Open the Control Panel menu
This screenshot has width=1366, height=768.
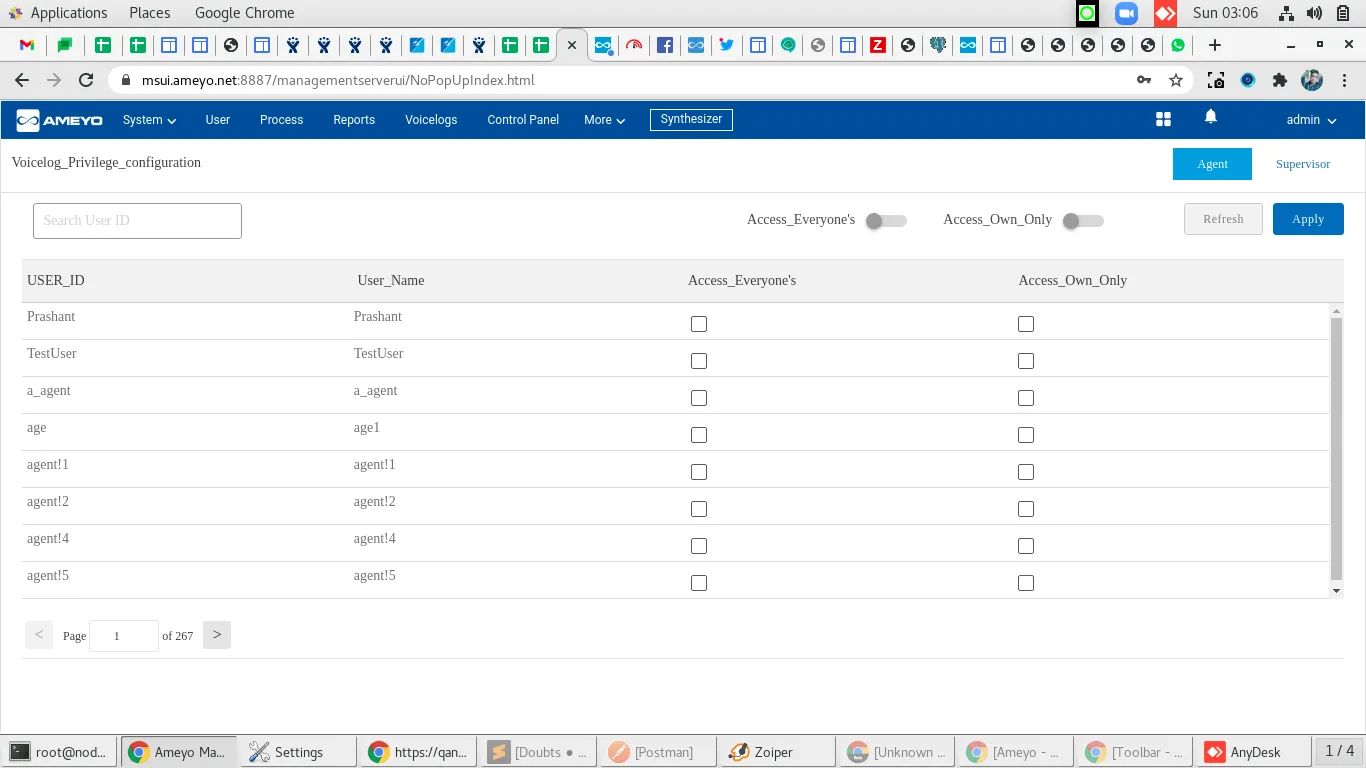523,120
